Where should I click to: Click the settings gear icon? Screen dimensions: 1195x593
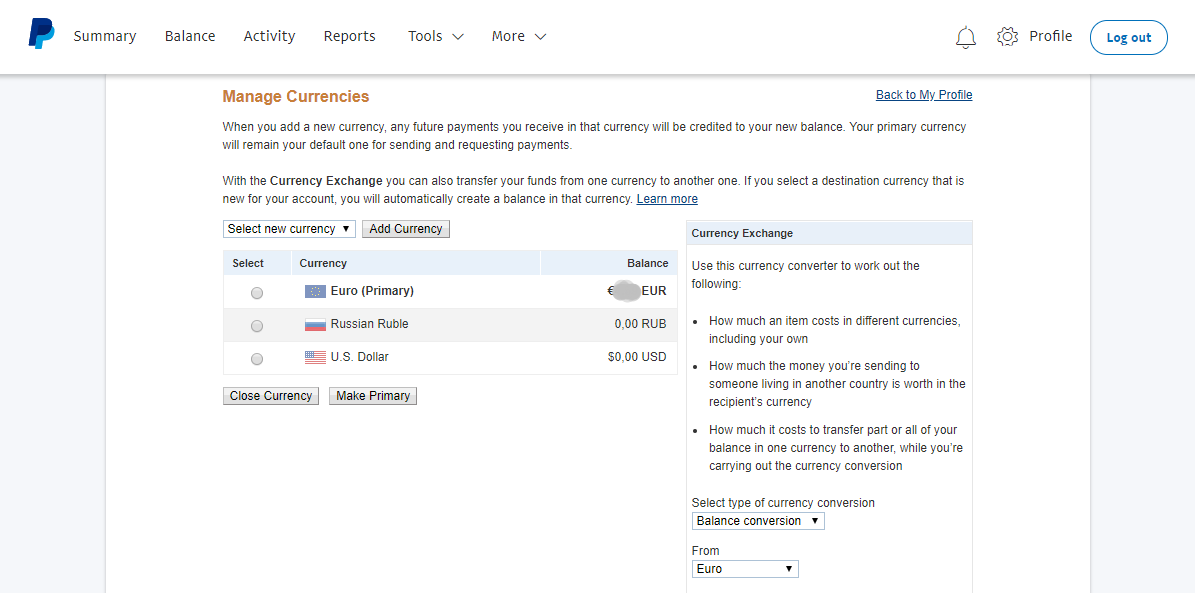click(x=1008, y=37)
